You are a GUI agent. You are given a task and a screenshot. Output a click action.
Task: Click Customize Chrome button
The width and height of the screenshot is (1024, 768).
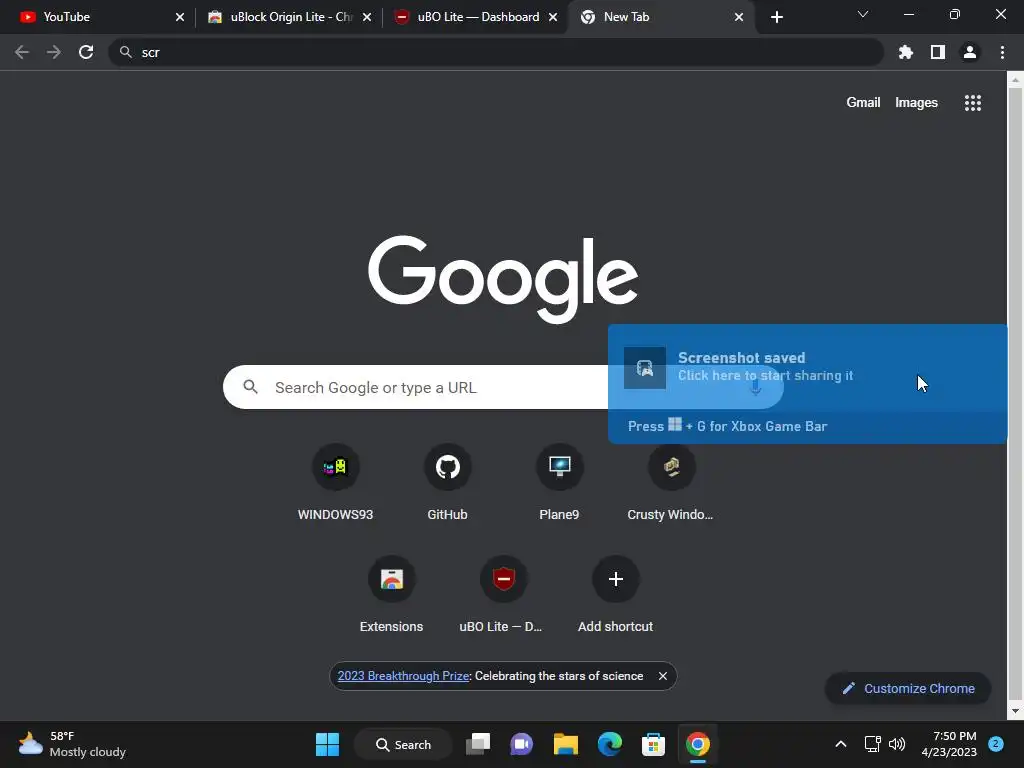click(x=908, y=688)
